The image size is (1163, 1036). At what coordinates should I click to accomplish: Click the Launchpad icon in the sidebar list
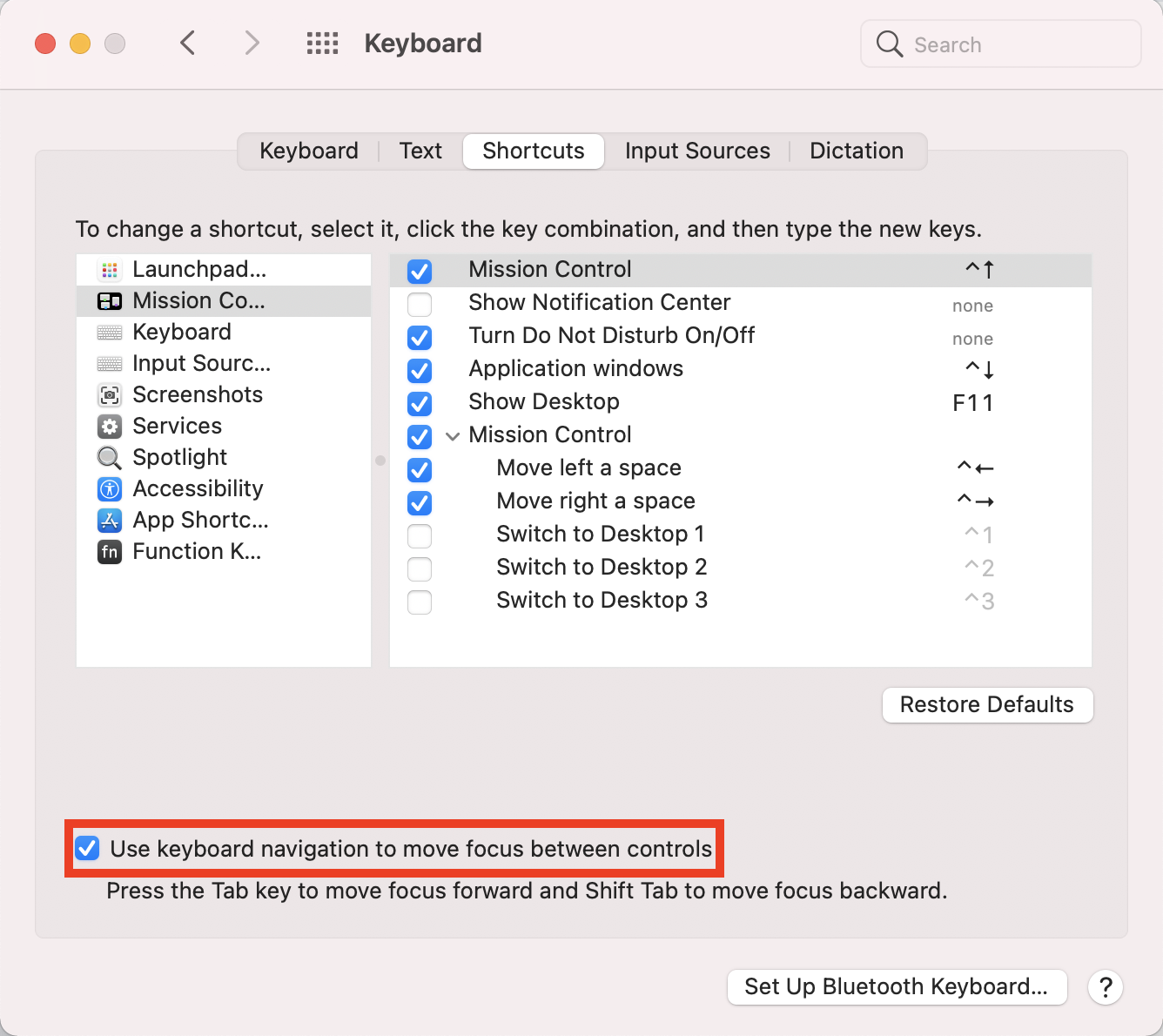110,270
